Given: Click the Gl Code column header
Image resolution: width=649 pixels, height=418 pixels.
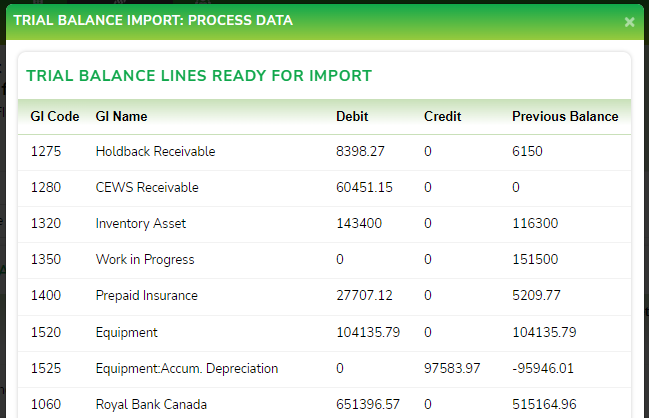Looking at the screenshot, I should click(x=55, y=116).
